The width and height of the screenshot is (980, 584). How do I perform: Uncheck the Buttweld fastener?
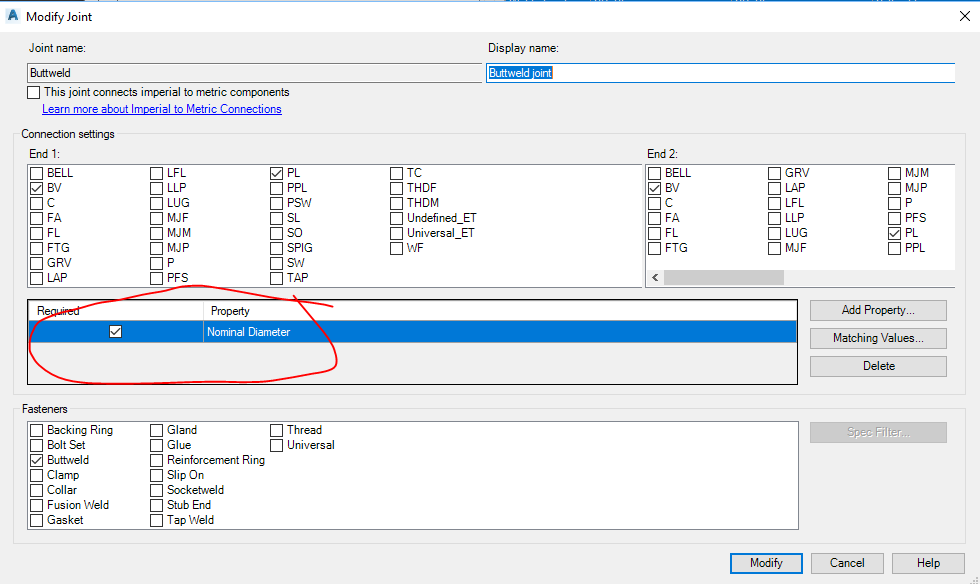(x=36, y=459)
